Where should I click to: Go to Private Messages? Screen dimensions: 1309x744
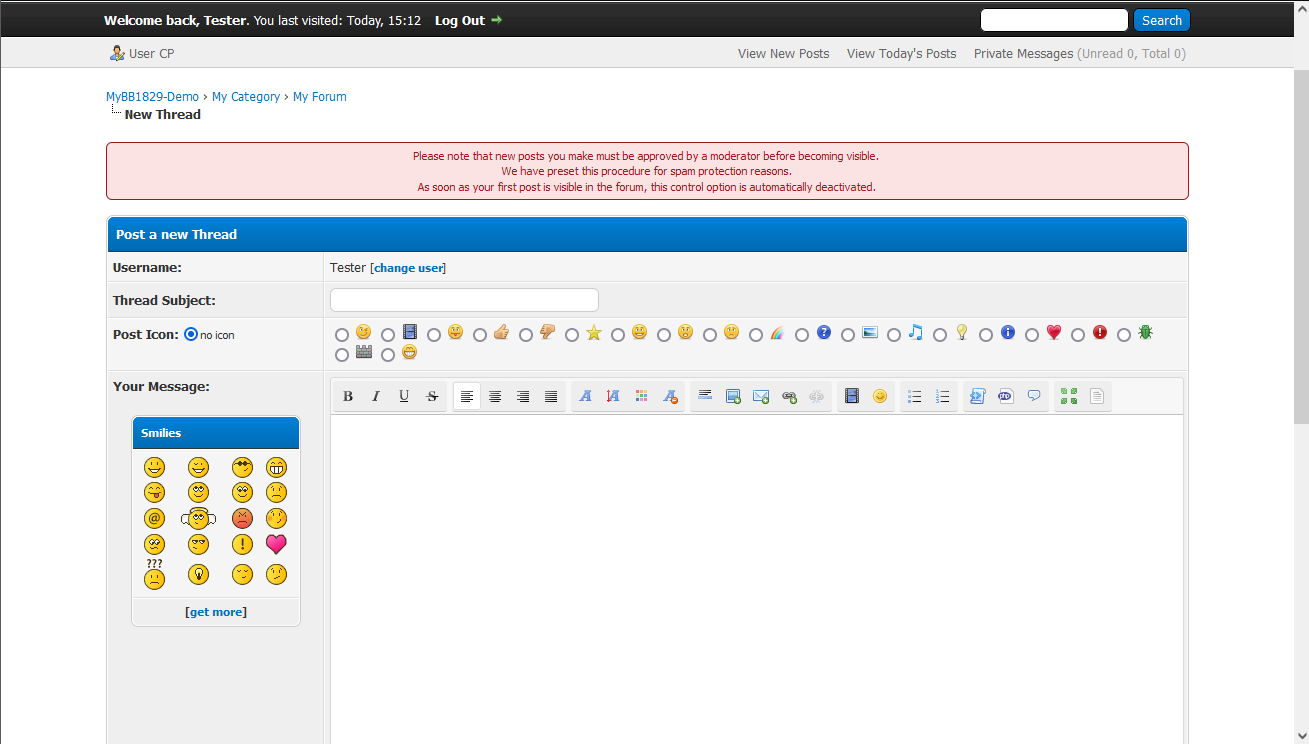(1023, 54)
